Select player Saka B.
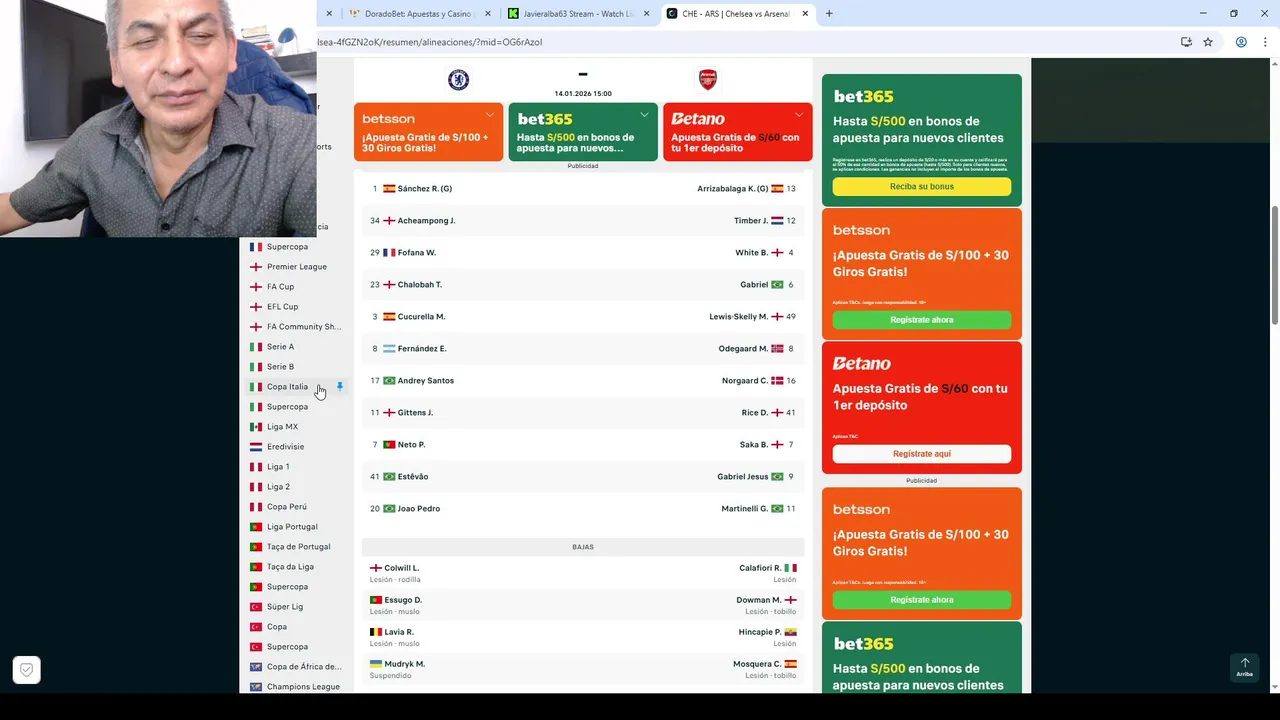The image size is (1280, 720). [754, 445]
